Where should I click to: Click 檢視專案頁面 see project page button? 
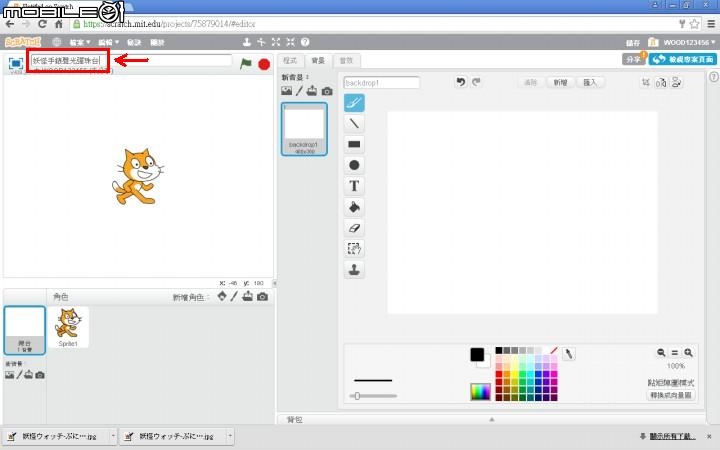coord(683,59)
